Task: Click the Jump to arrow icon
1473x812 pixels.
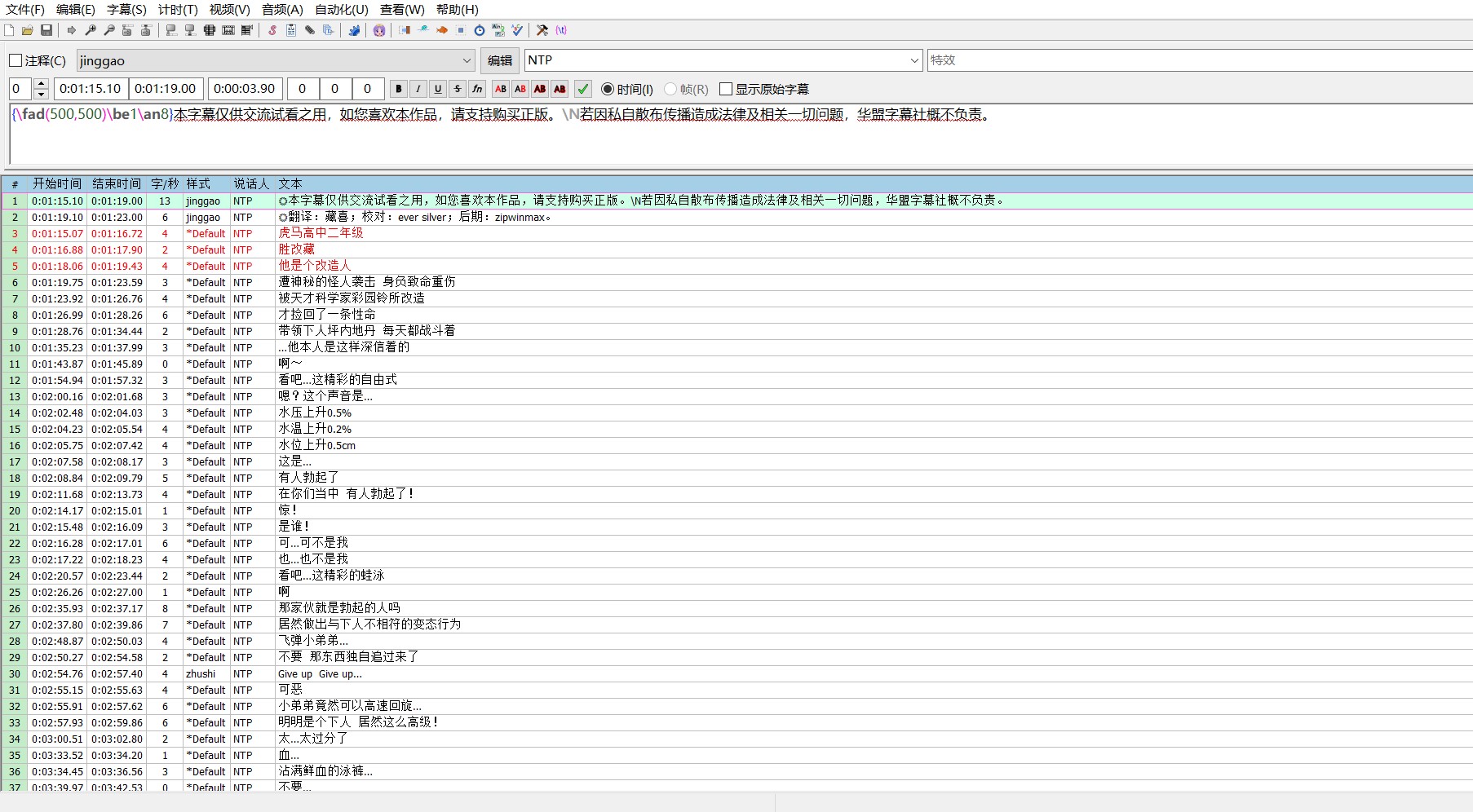Action: (x=72, y=30)
